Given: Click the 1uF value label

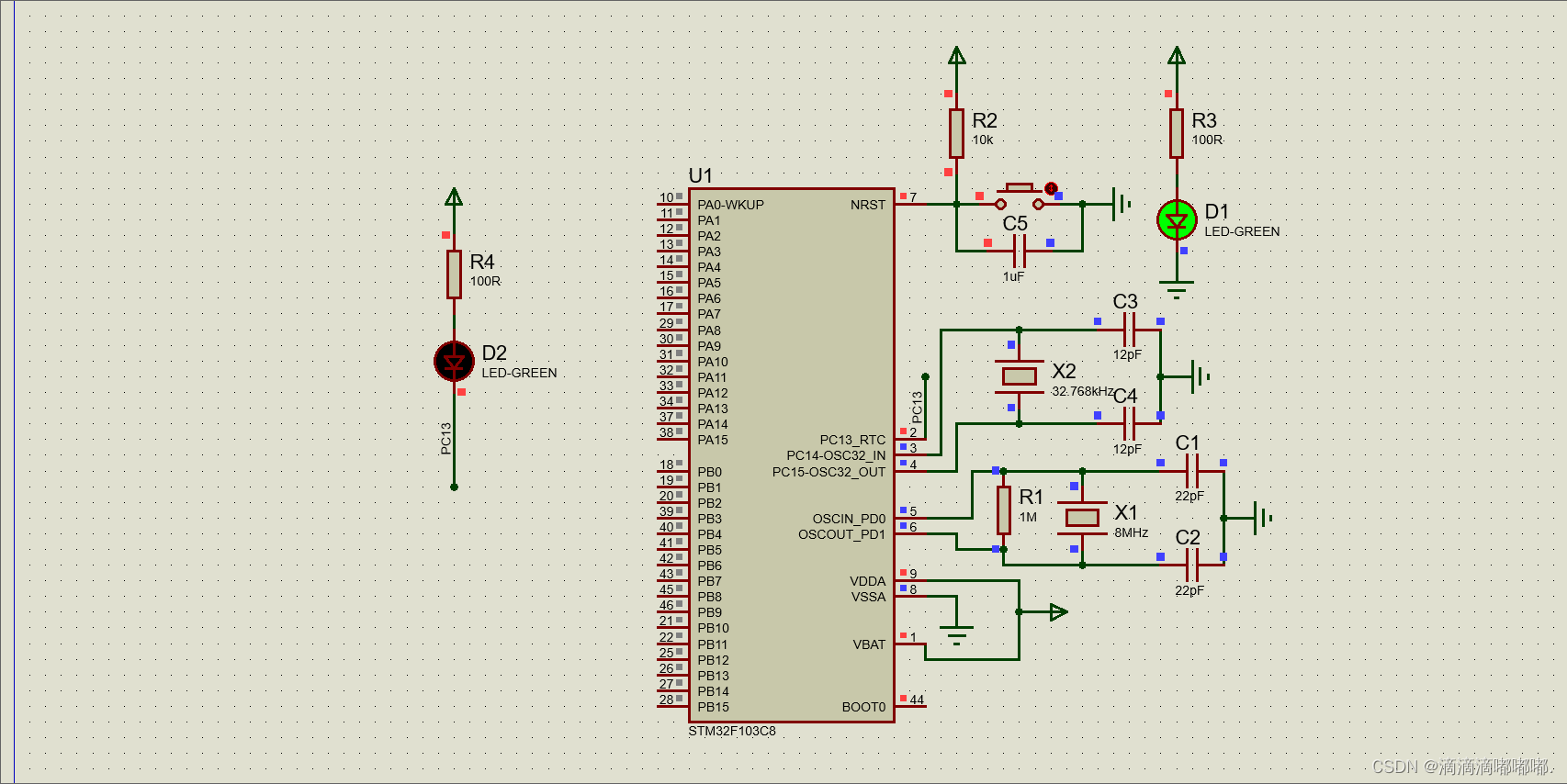Looking at the screenshot, I should tap(1013, 276).
